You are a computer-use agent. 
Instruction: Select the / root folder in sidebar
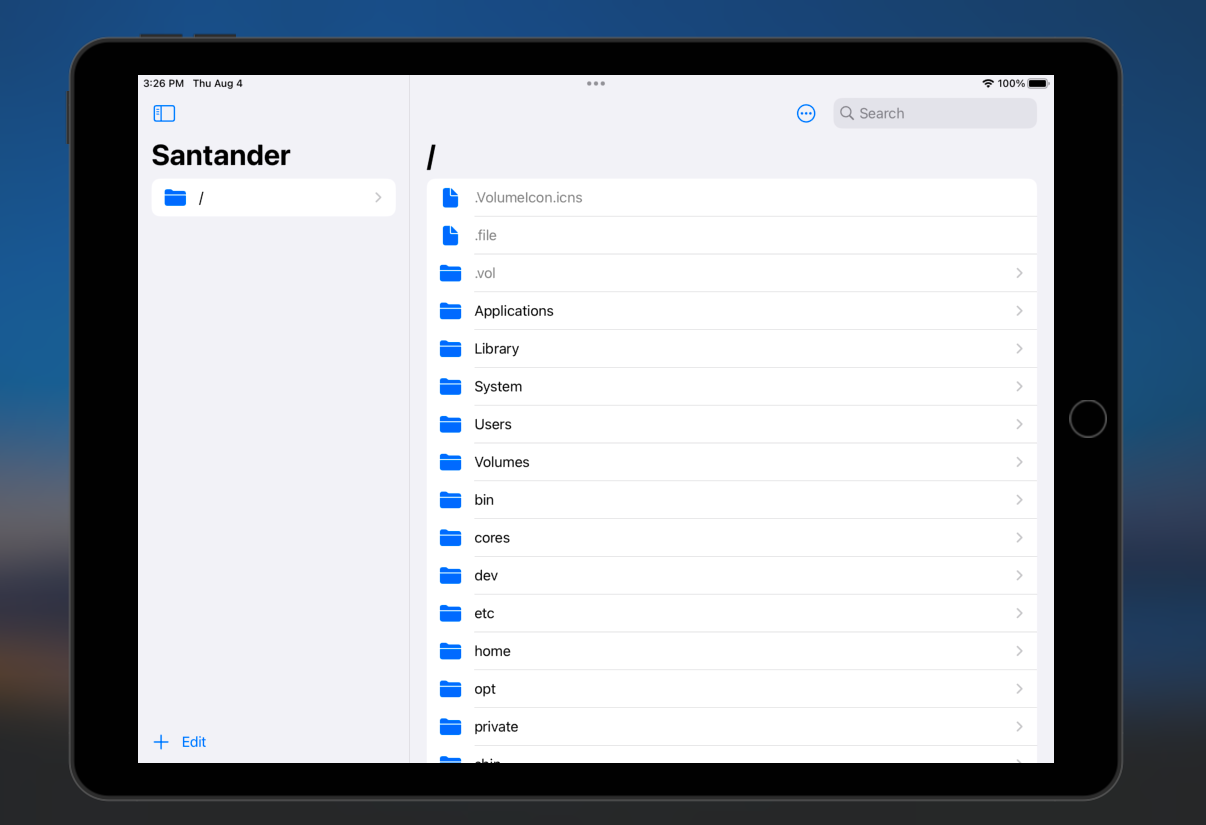point(274,198)
